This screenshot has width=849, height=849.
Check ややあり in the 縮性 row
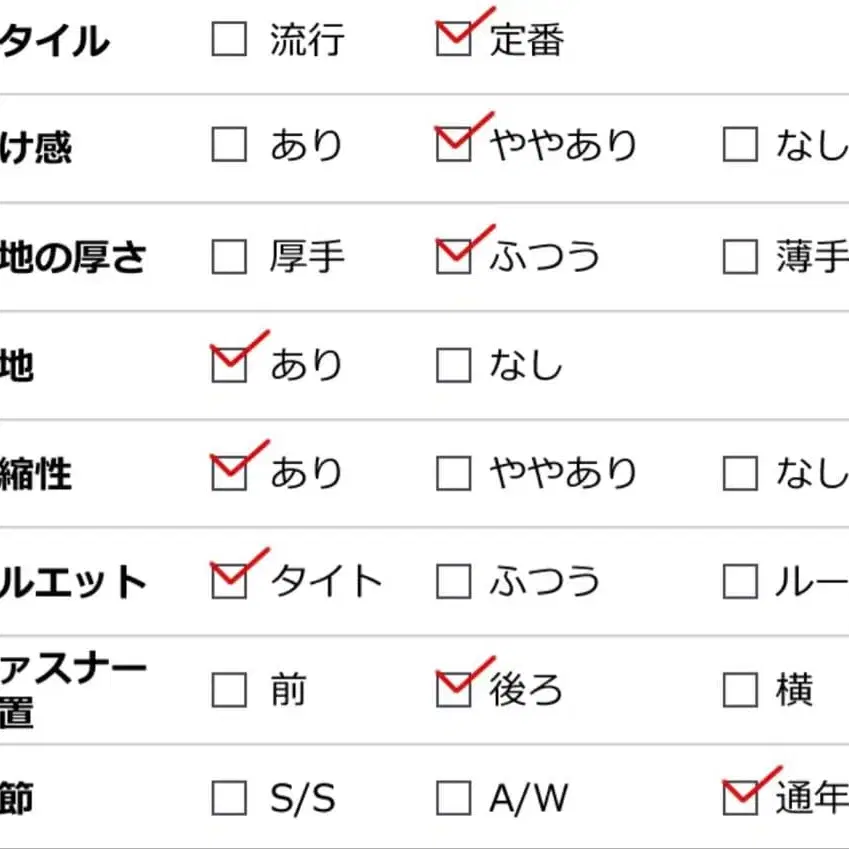click(453, 473)
